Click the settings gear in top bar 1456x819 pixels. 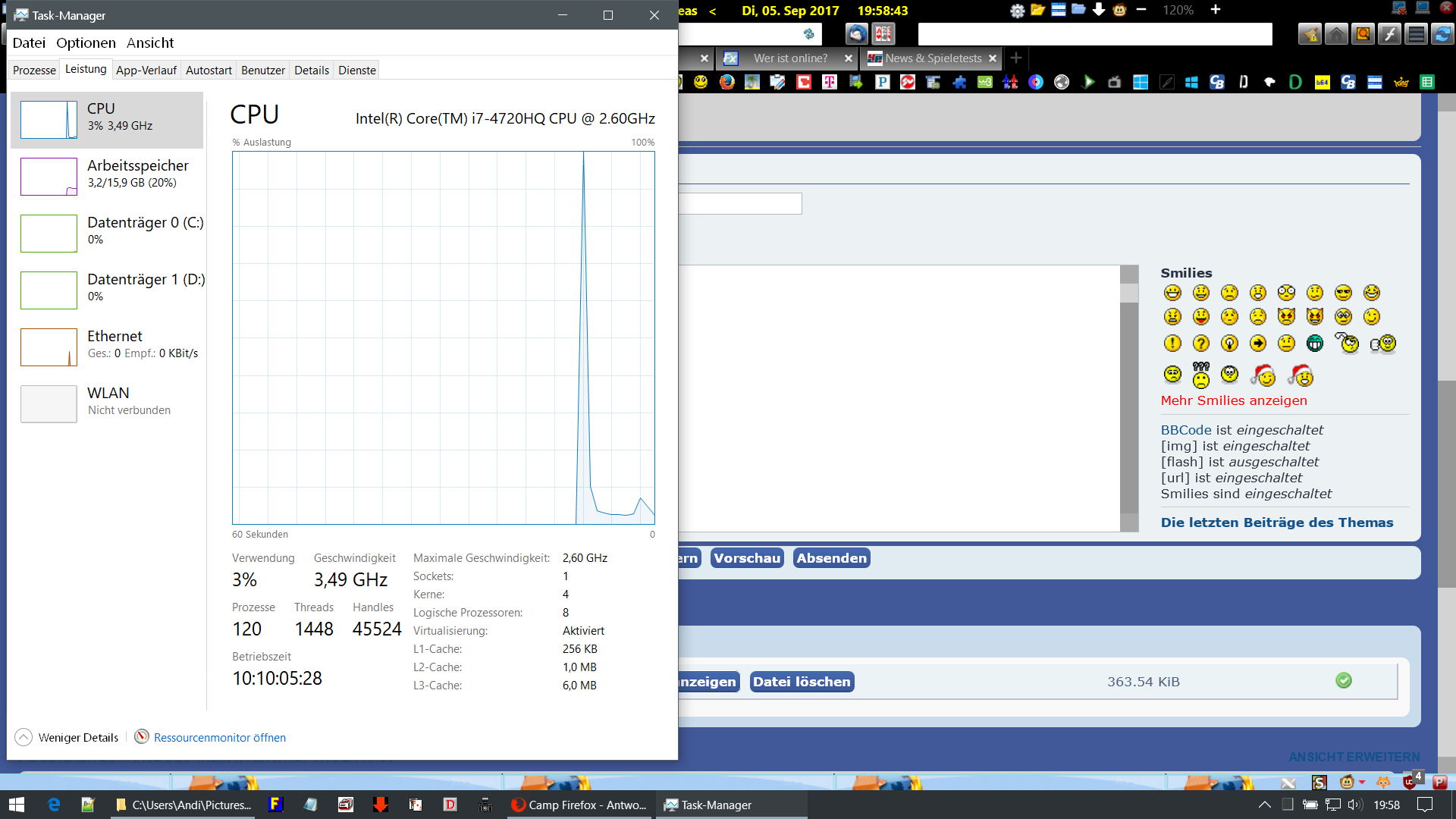point(1017,11)
